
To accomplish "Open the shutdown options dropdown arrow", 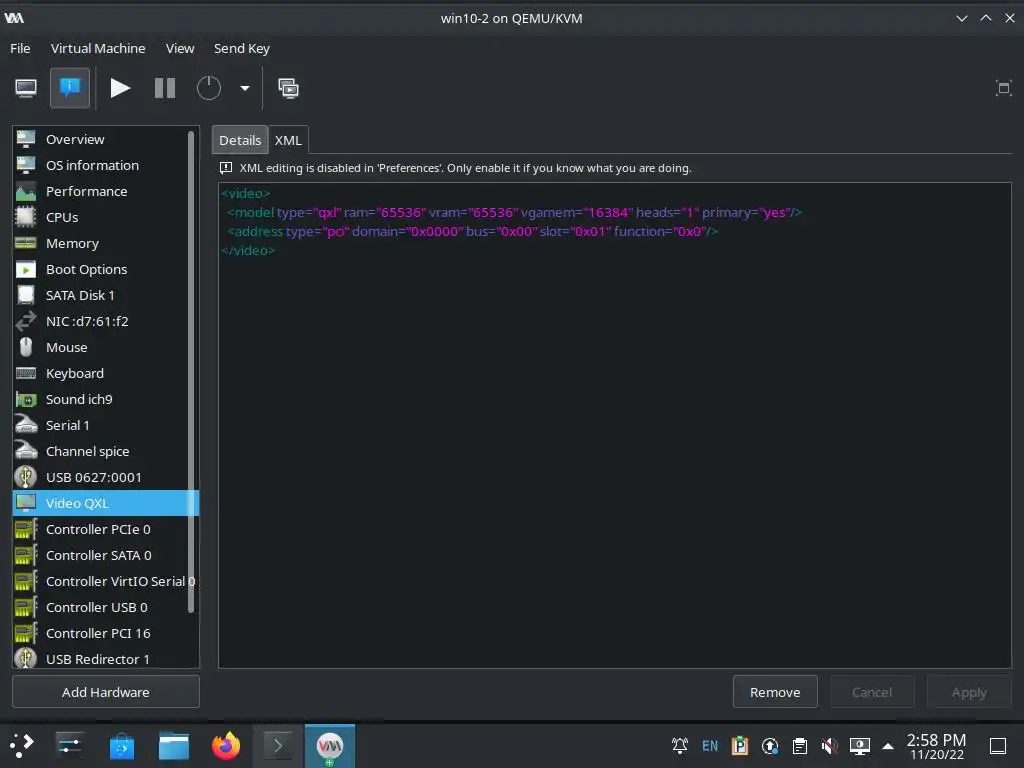I will tap(245, 88).
